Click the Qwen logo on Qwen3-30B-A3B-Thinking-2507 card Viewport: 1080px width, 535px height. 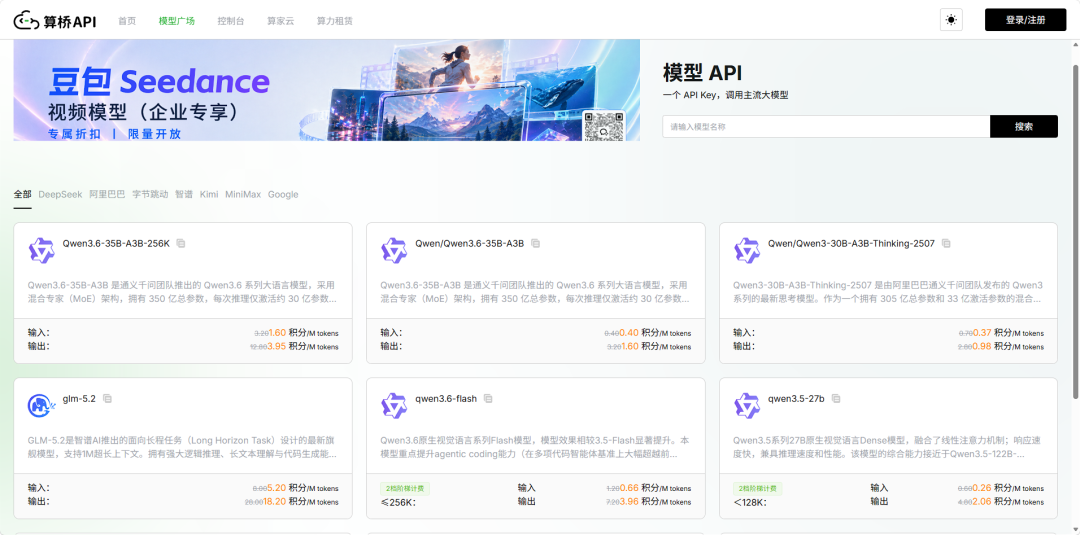747,251
